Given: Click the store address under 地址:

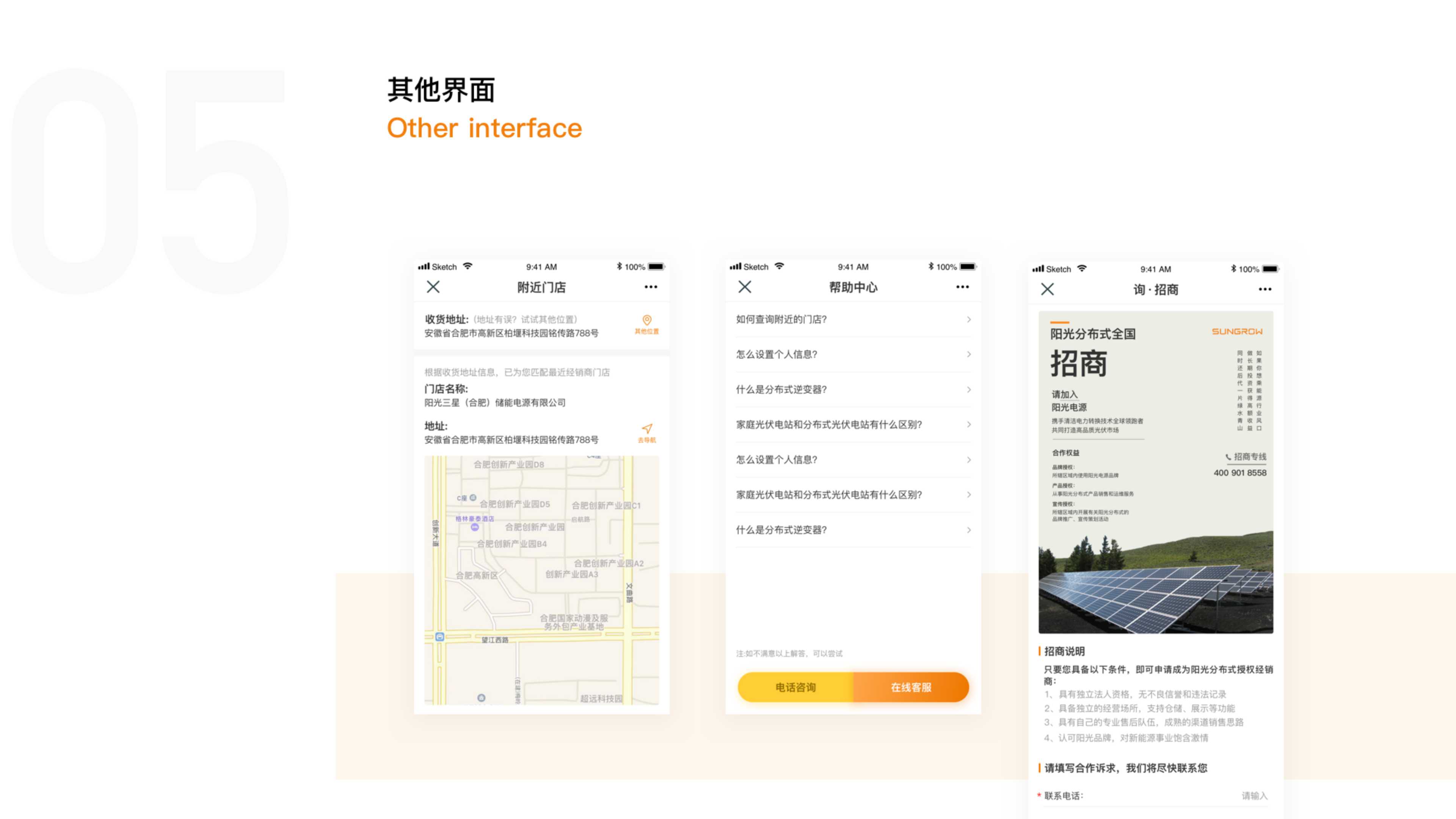Looking at the screenshot, I should click(x=511, y=440).
